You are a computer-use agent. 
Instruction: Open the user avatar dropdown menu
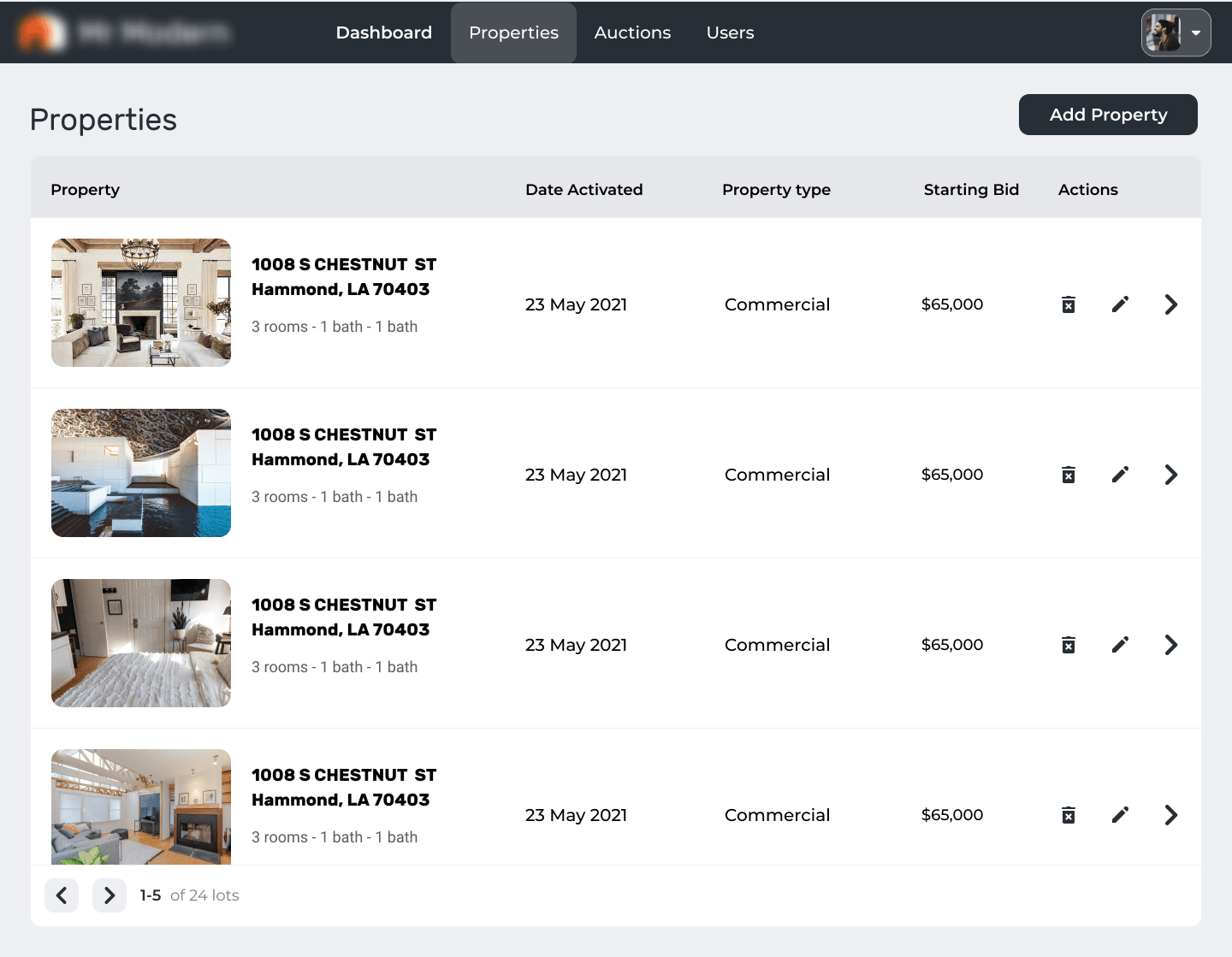click(1176, 32)
